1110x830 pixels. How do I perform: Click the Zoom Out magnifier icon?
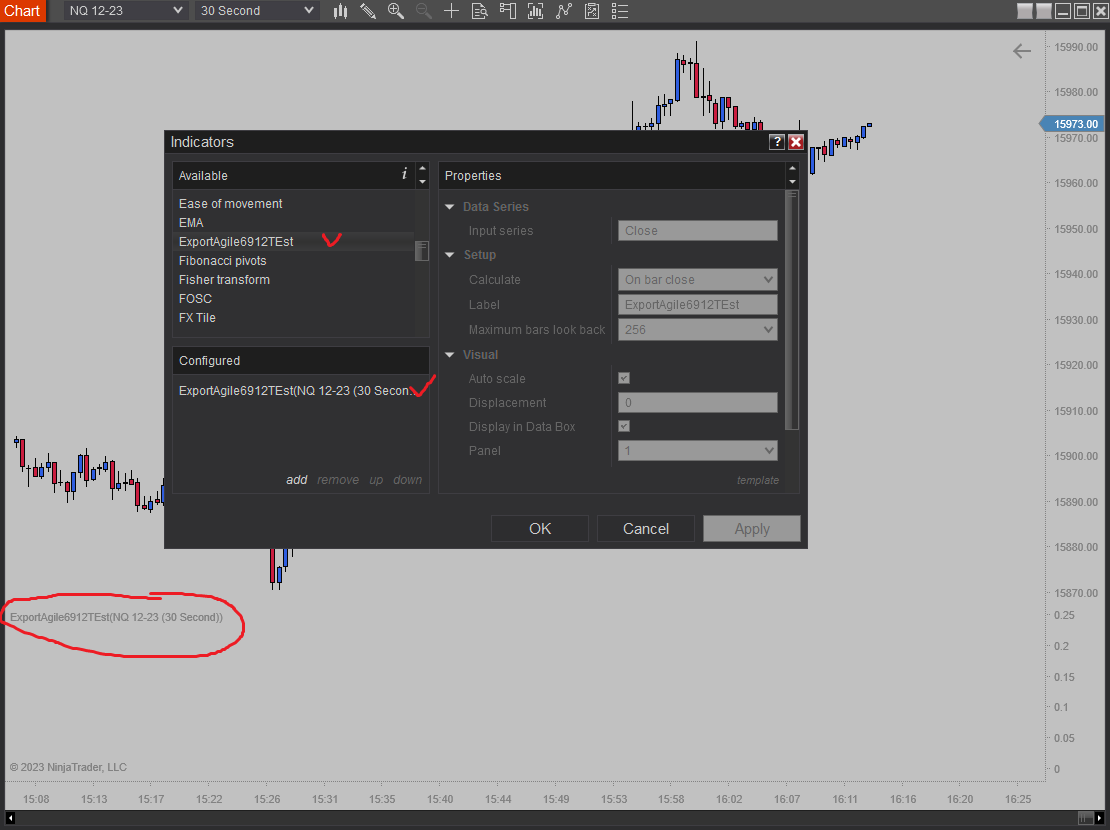[423, 11]
